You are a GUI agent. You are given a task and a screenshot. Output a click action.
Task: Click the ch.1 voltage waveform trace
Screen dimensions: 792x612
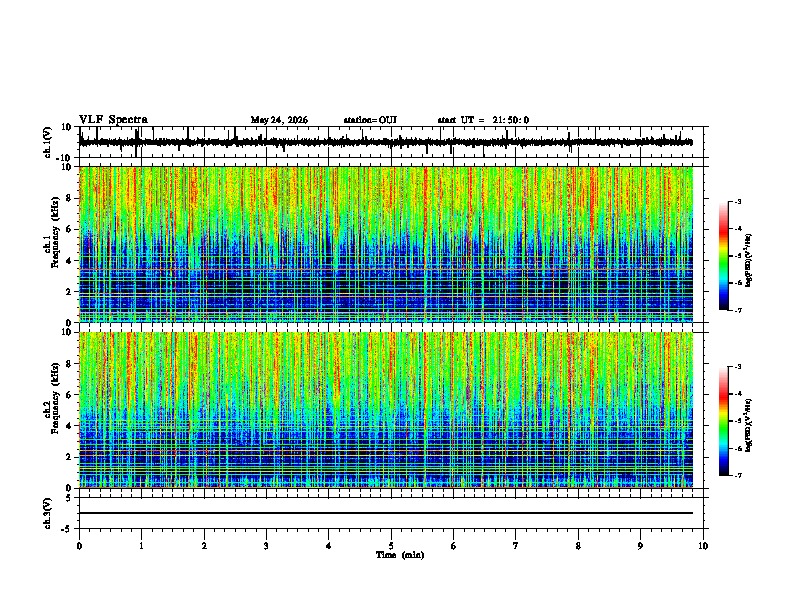[x=386, y=142]
